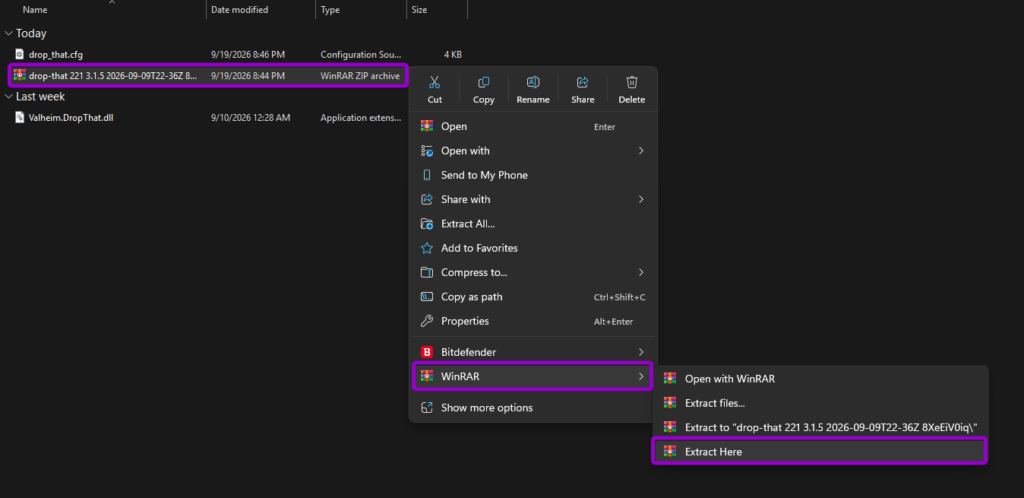1024x498 pixels.
Task: Click the drop_that.cfg file icon
Action: pyautogui.click(x=20, y=54)
